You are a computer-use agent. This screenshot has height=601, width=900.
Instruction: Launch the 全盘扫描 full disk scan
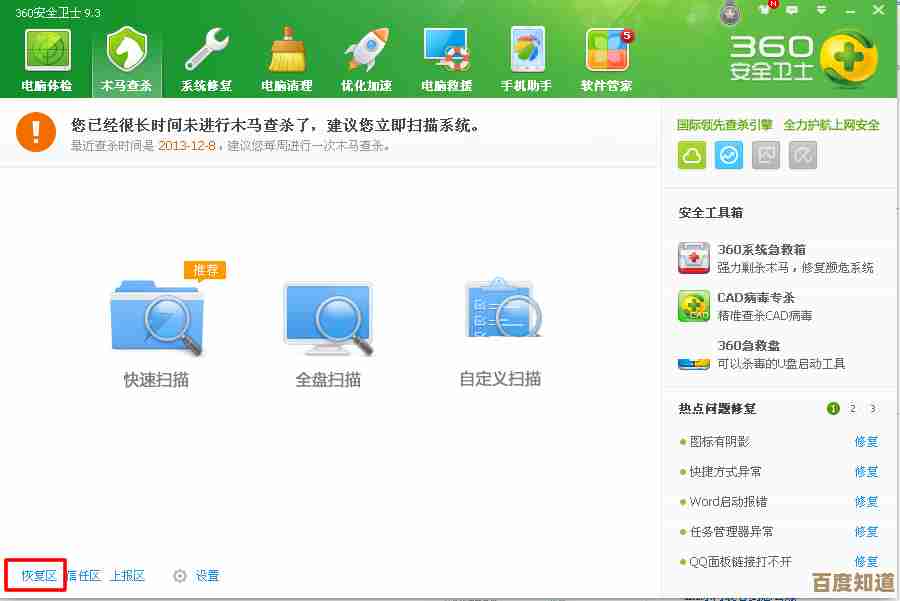(328, 320)
